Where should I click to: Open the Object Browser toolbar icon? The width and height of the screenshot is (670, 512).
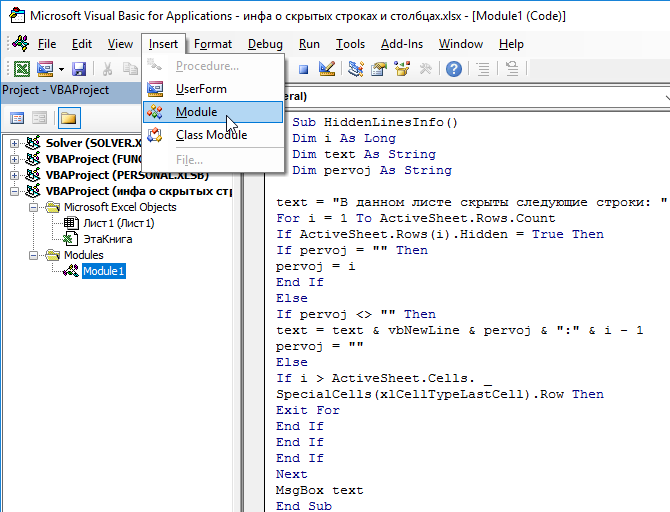(x=401, y=69)
